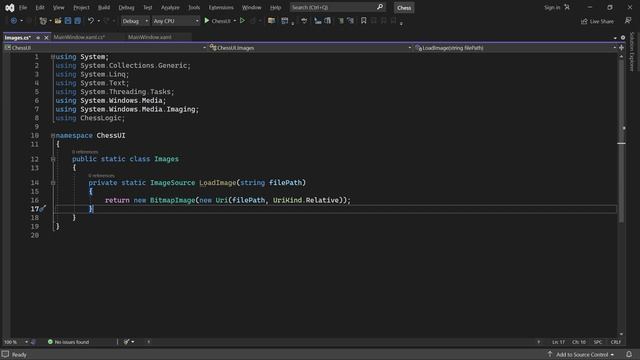
Task: Open the open tabs list dropdown arrow
Action: [615, 38]
